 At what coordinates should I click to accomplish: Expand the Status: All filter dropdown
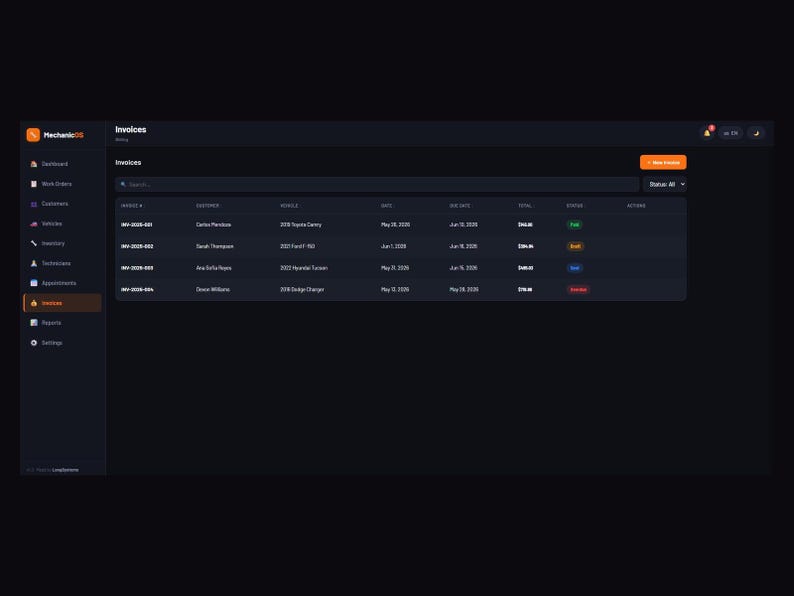(x=665, y=184)
